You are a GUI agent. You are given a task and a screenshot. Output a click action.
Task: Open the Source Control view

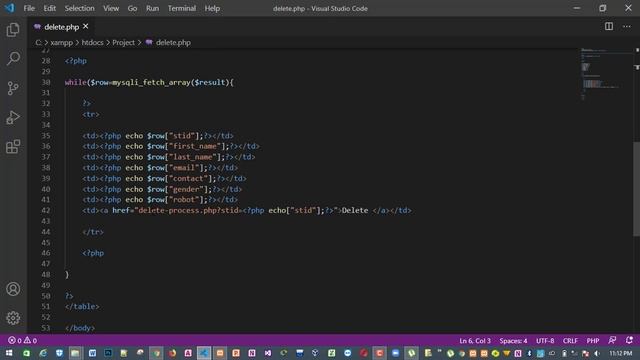[13, 88]
